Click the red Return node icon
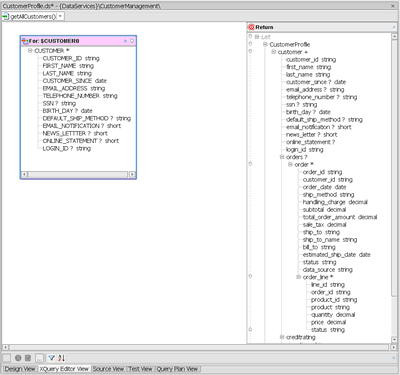This screenshot has height=375, width=400. 251,27
